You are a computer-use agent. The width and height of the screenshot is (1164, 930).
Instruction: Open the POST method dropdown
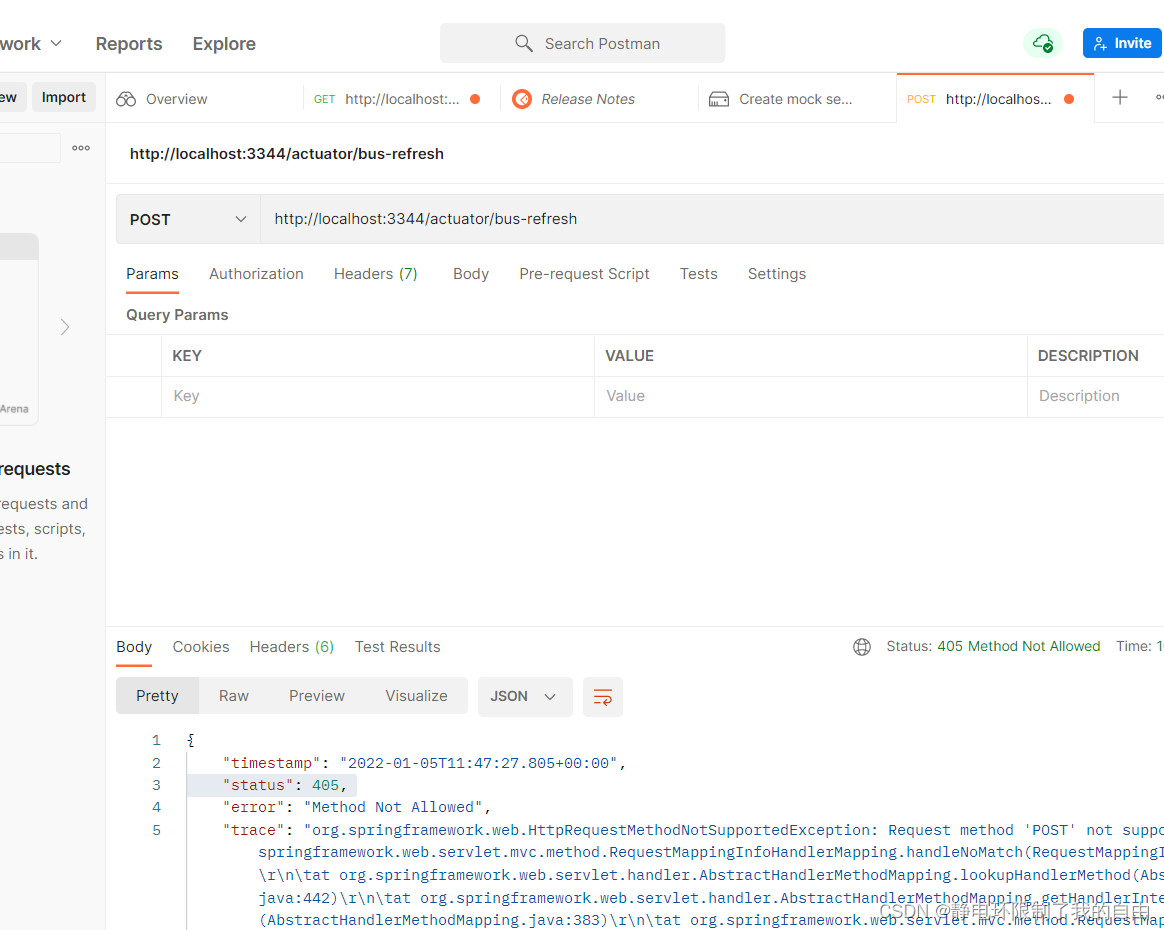[188, 219]
